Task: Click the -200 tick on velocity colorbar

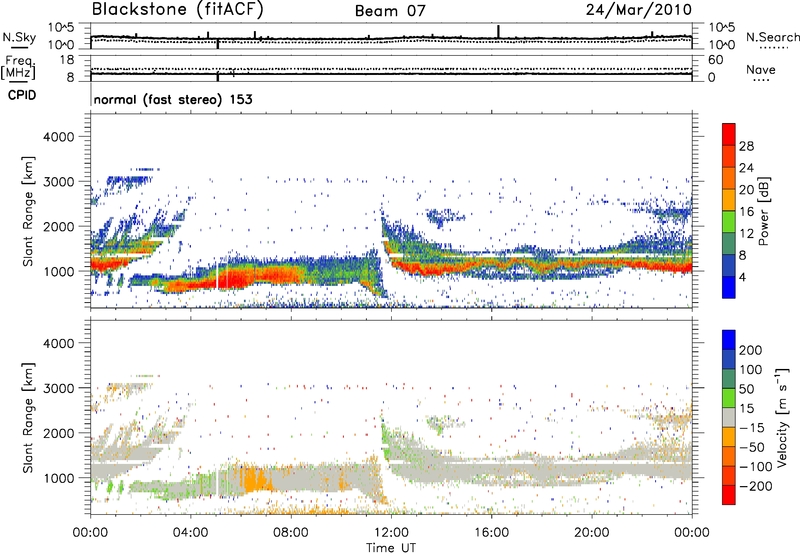Action: (x=755, y=486)
